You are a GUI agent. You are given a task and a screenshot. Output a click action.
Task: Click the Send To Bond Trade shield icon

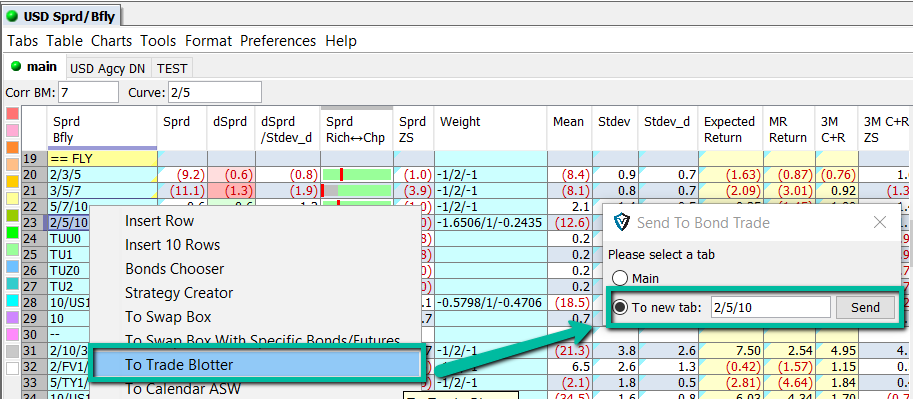(x=622, y=223)
